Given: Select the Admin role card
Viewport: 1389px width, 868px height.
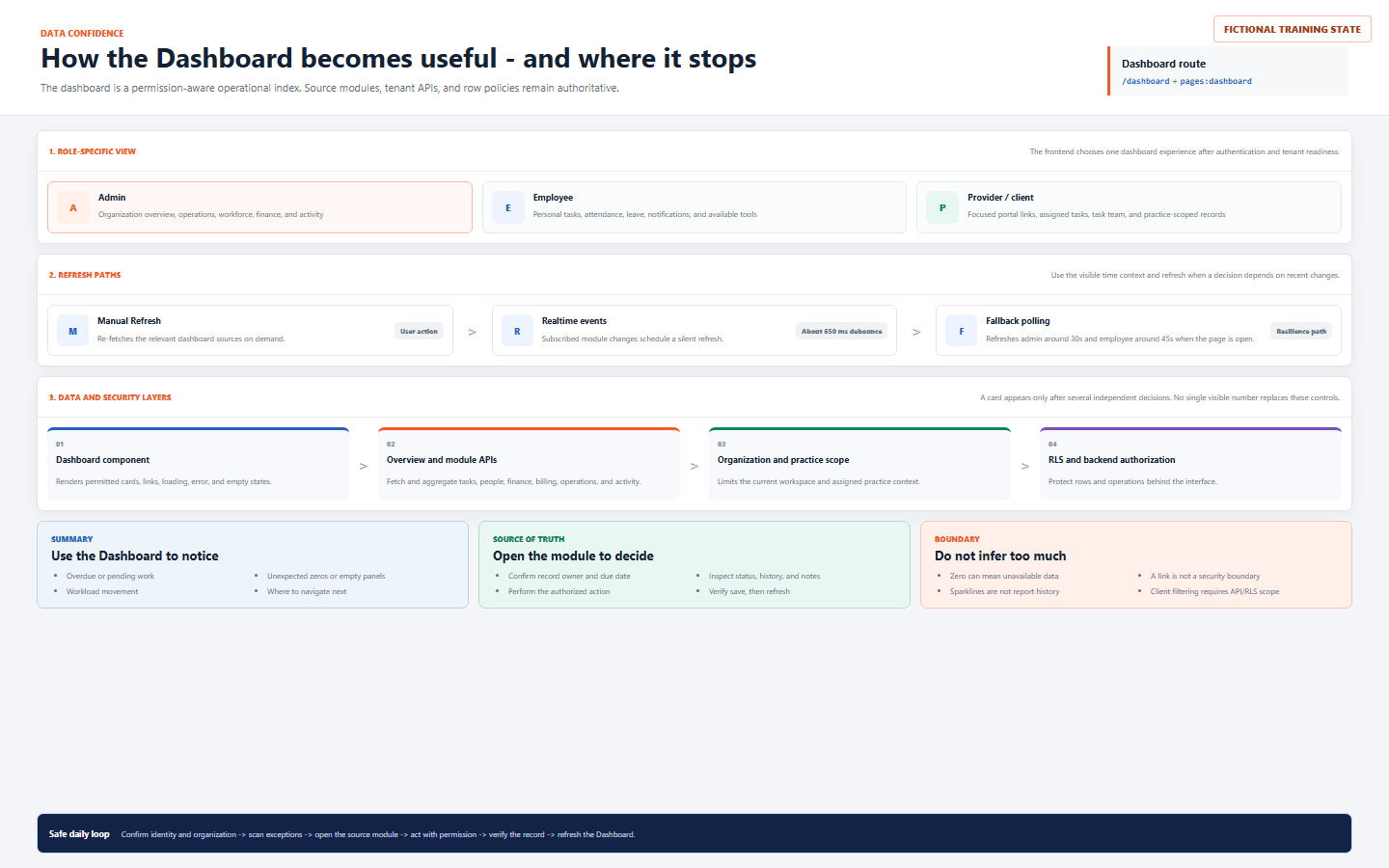Looking at the screenshot, I should (259, 207).
